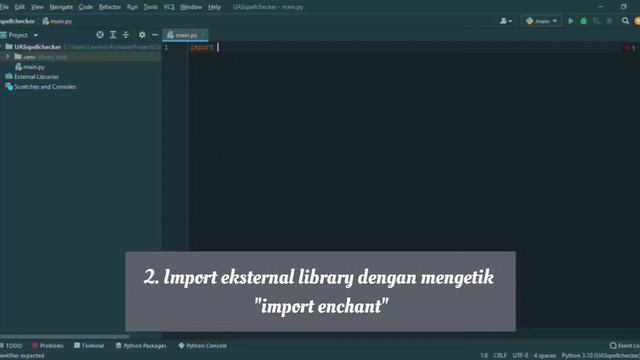This screenshot has height=360, width=640.
Task: Open the Window menu
Action: click(x=191, y=7)
